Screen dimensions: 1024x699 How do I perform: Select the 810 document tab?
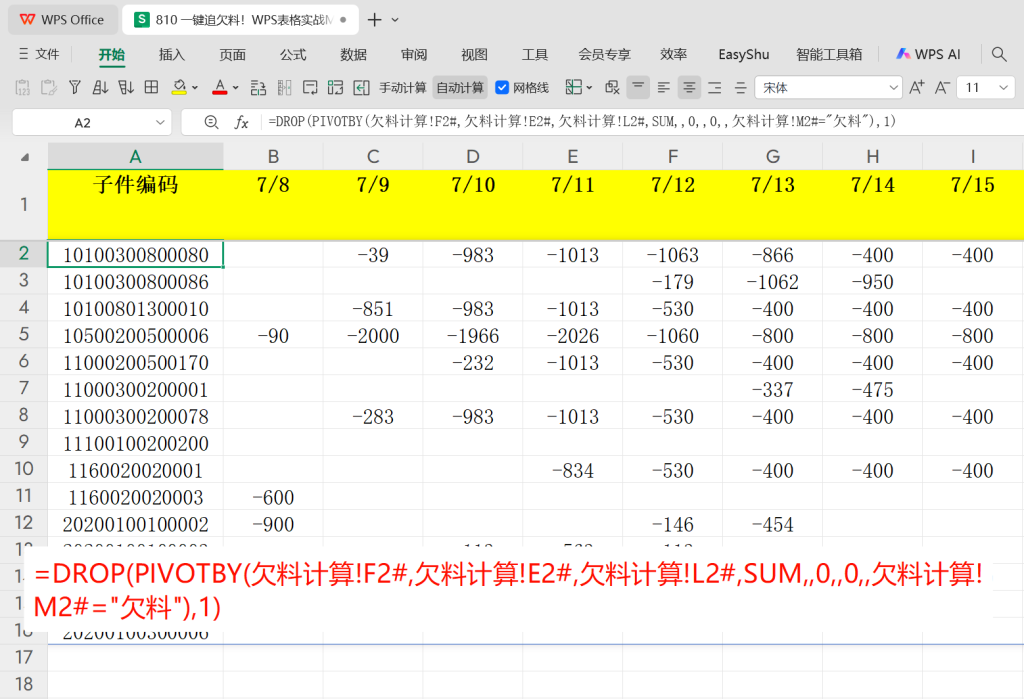coord(240,20)
